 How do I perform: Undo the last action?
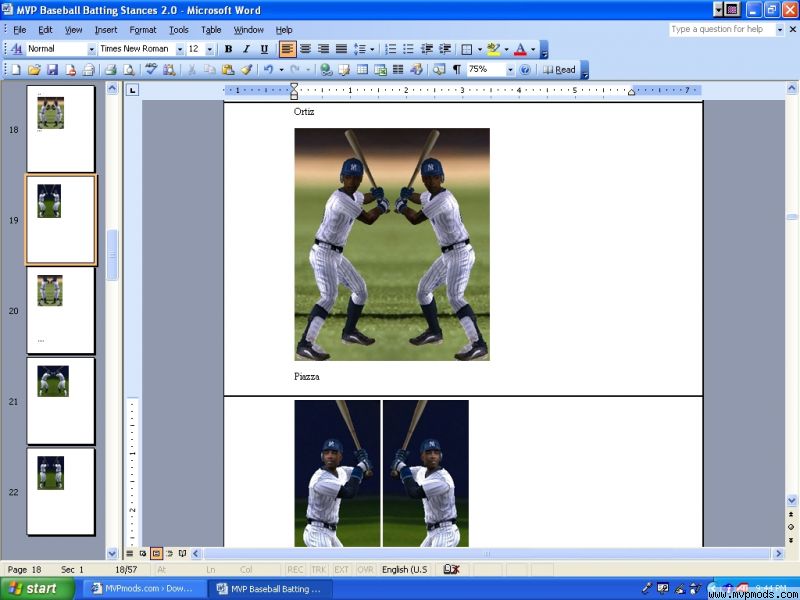tap(268, 69)
